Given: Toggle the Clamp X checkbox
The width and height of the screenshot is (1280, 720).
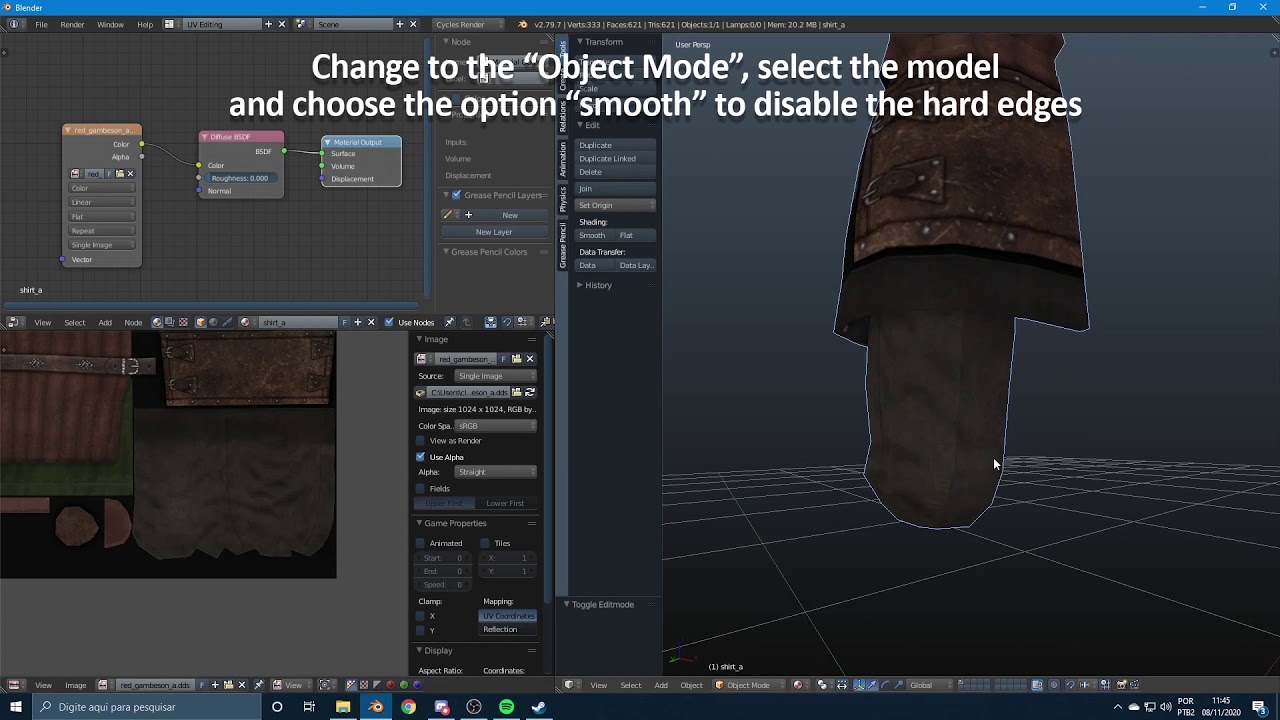Looking at the screenshot, I should coord(421,616).
